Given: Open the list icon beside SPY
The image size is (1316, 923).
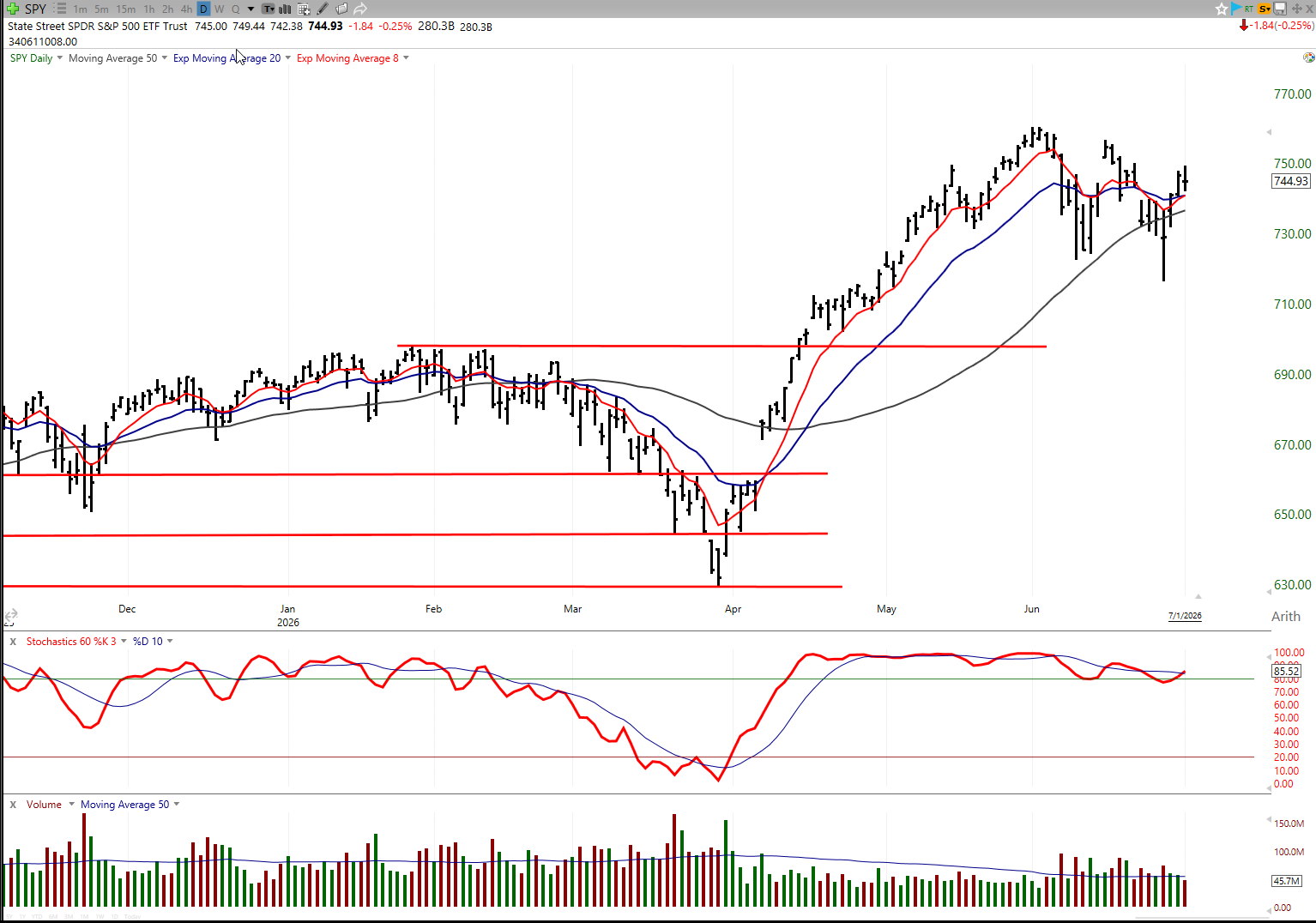Looking at the screenshot, I should point(60,9).
